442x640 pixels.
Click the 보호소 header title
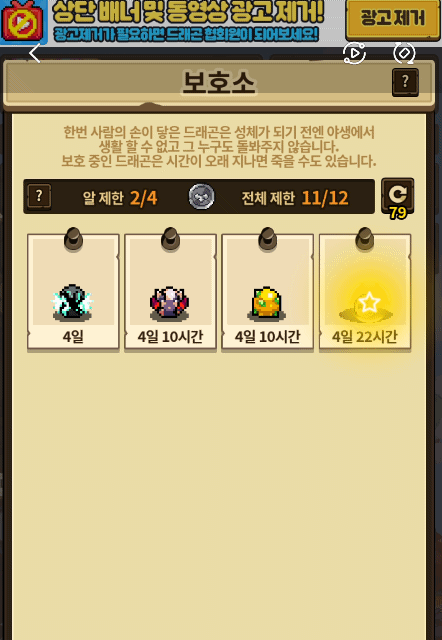point(219,82)
